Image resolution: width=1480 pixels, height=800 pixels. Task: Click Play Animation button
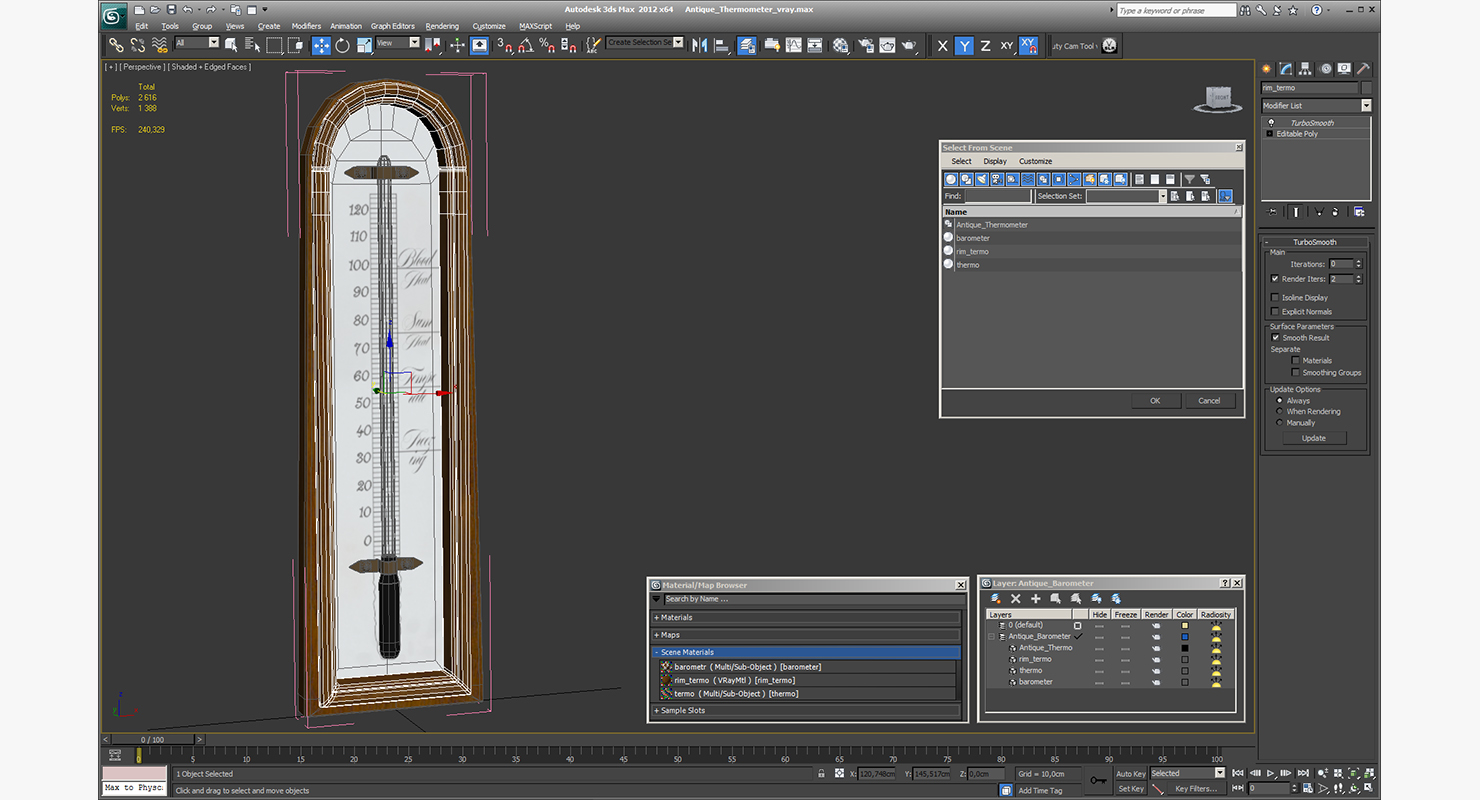(1271, 773)
